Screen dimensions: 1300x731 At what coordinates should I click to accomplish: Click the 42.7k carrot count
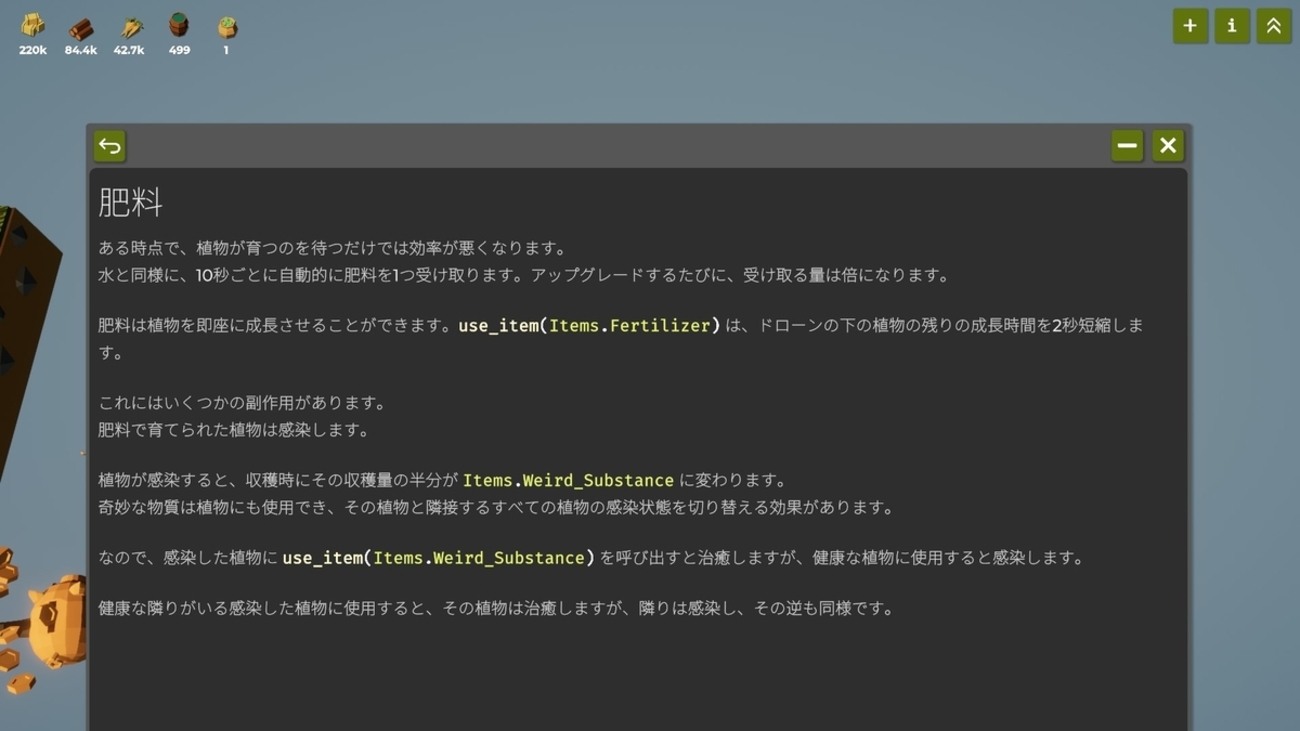129,50
